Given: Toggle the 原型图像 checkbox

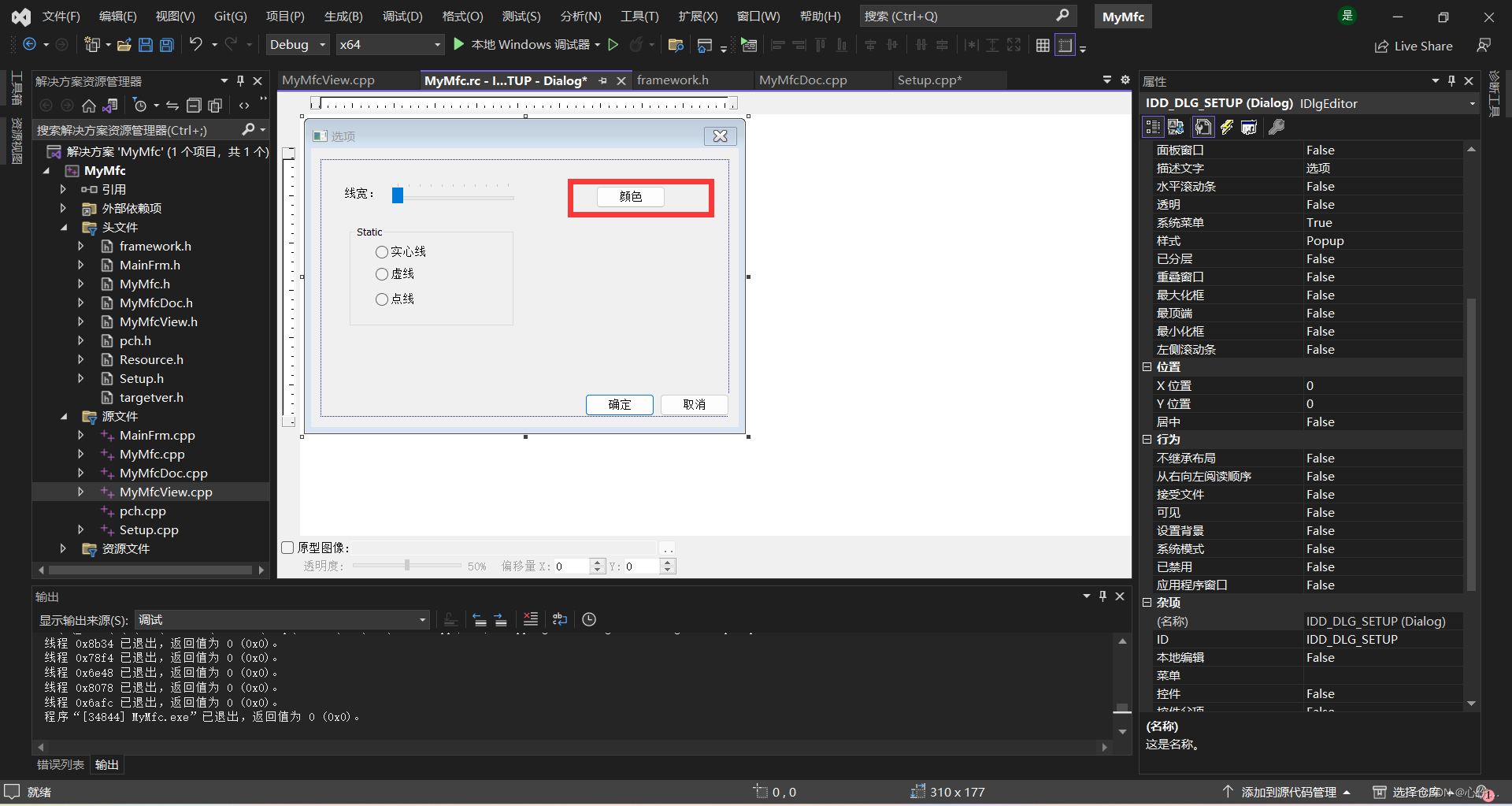Looking at the screenshot, I should [287, 548].
